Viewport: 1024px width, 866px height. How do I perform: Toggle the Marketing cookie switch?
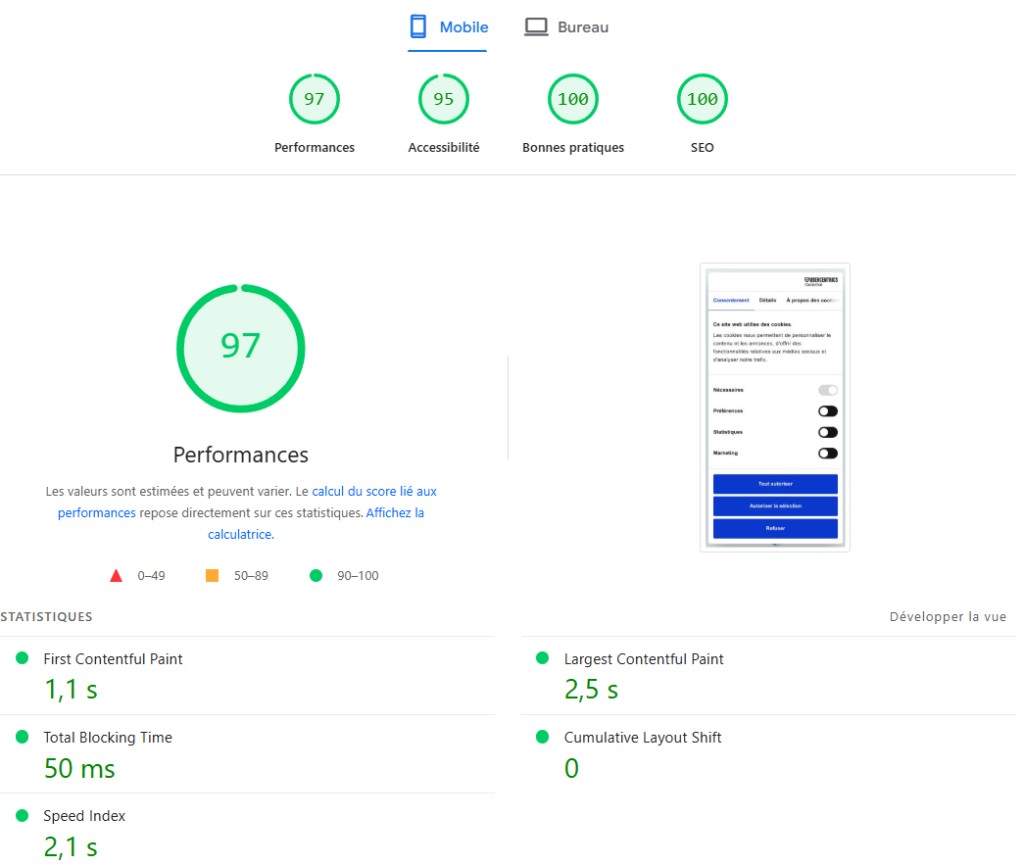click(827, 453)
